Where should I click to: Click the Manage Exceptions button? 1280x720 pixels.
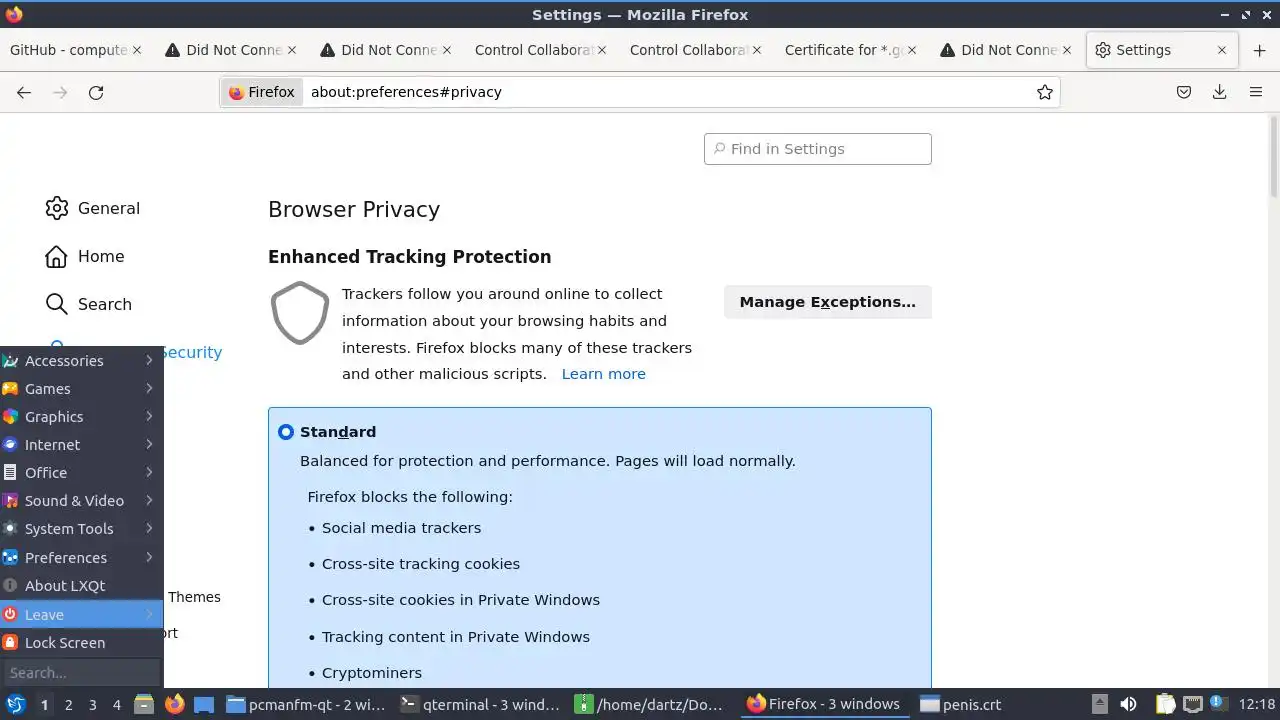tap(827, 302)
